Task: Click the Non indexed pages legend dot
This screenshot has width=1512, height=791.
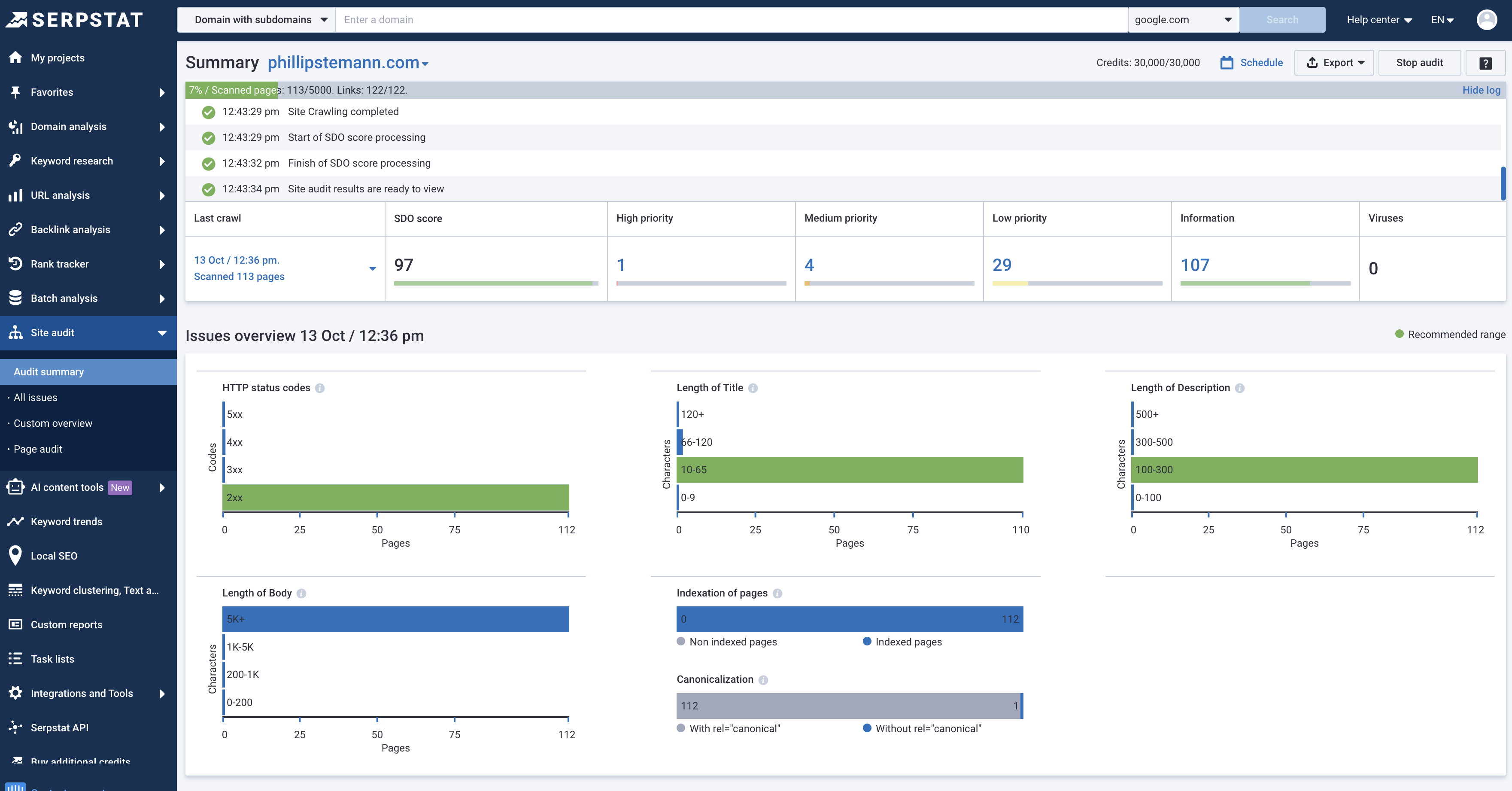Action: pyautogui.click(x=681, y=641)
